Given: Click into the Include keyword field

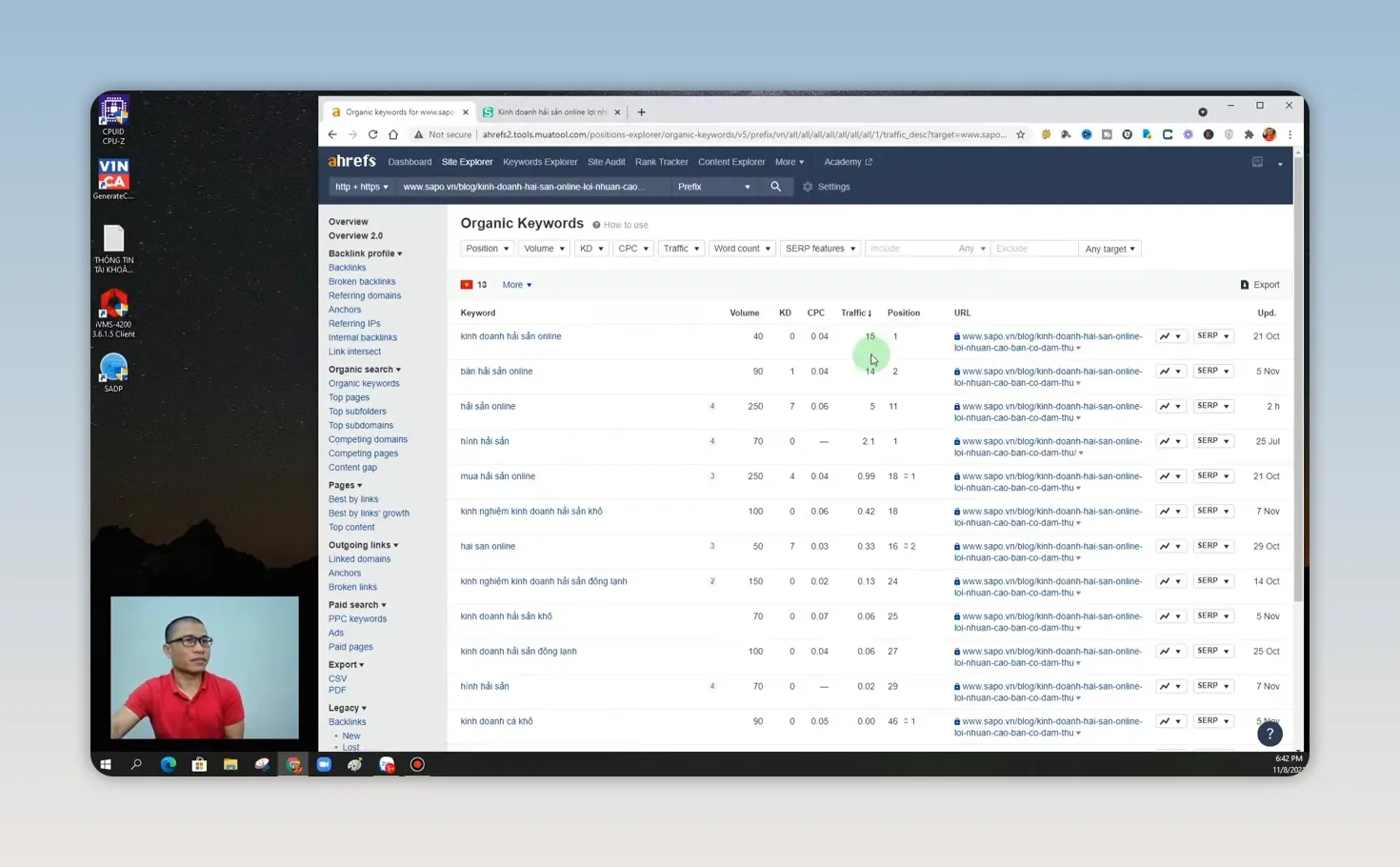Looking at the screenshot, I should pyautogui.click(x=910, y=249).
